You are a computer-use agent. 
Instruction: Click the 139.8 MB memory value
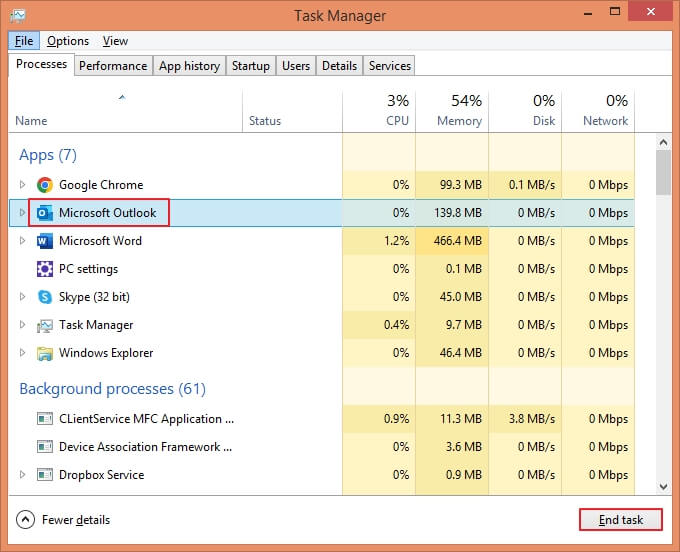pyautogui.click(x=458, y=213)
